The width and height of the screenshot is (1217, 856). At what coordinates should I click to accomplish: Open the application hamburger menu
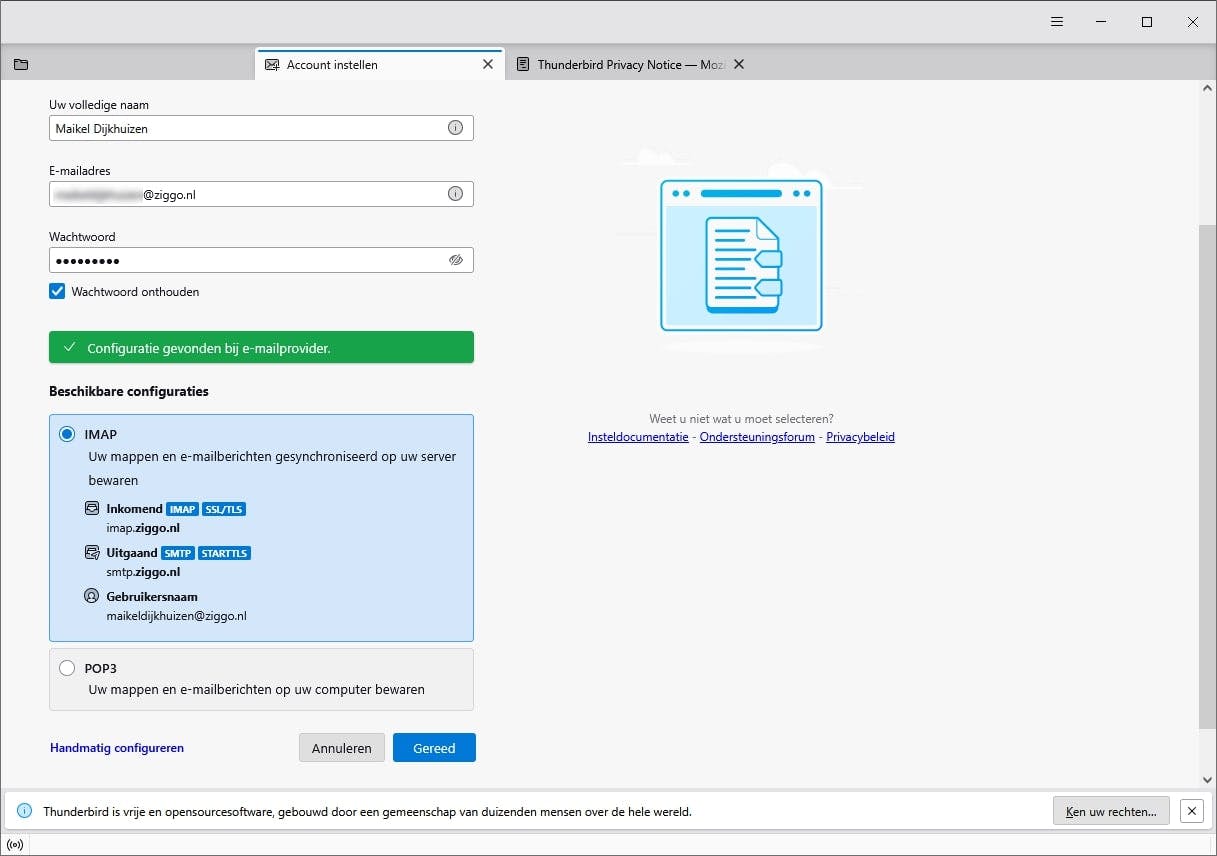coord(1057,21)
